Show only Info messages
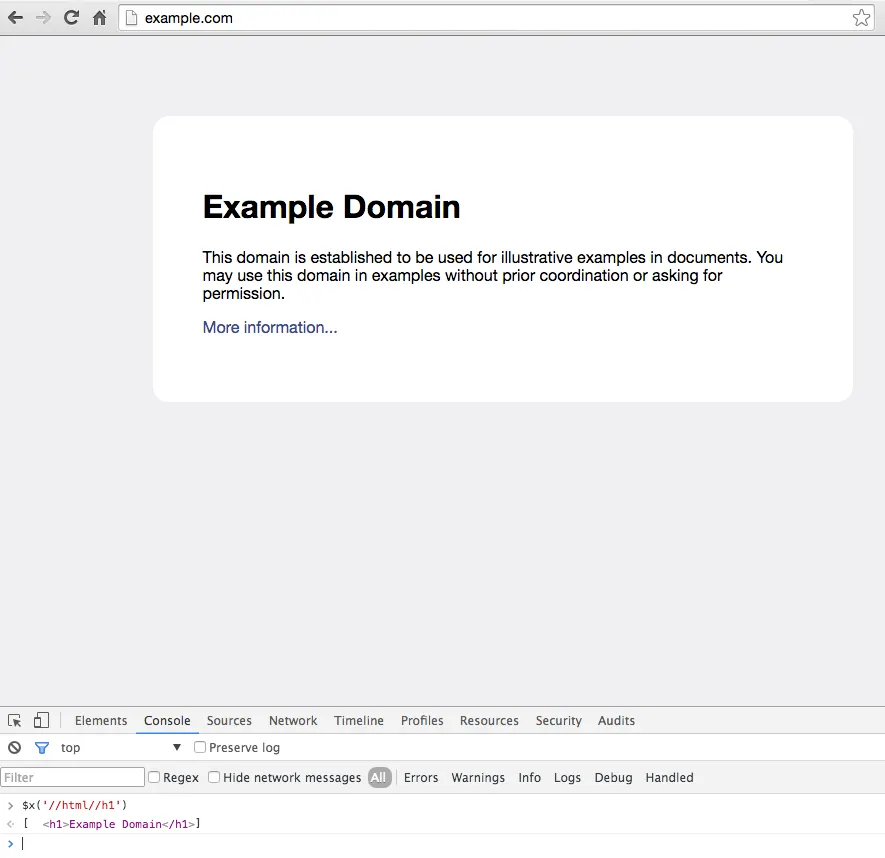 pyautogui.click(x=529, y=777)
